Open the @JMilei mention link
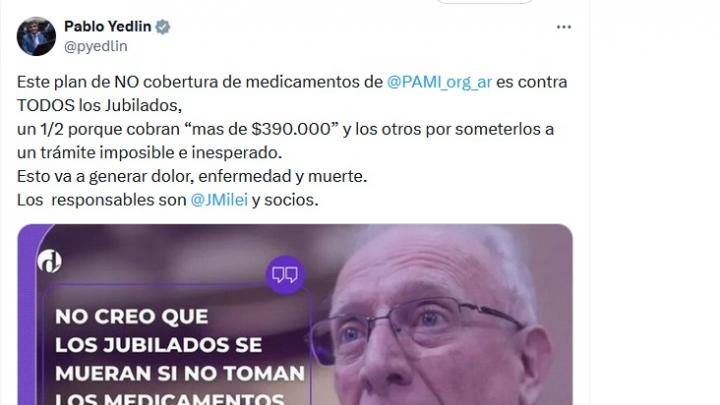 (219, 200)
